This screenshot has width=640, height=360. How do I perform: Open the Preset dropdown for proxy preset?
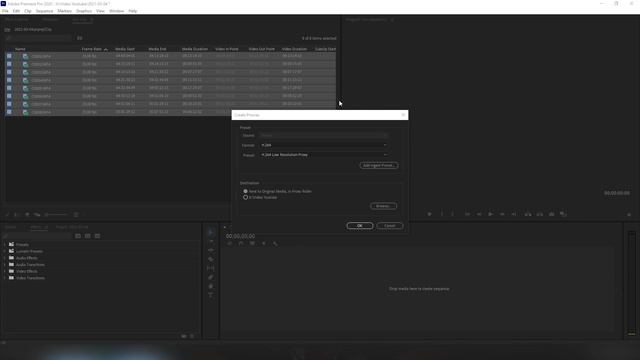[x=324, y=155]
